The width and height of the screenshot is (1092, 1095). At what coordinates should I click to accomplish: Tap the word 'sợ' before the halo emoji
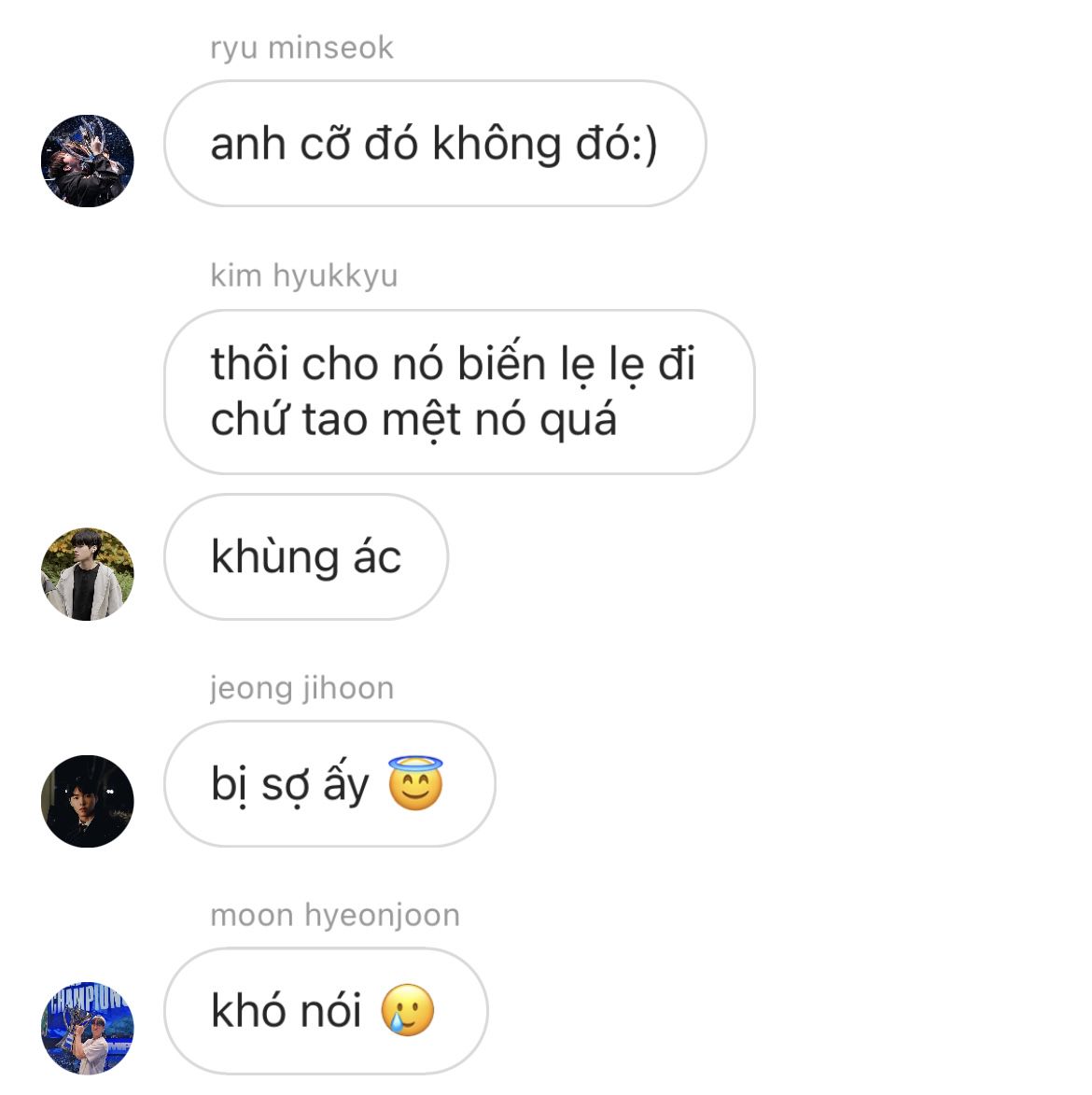285,786
